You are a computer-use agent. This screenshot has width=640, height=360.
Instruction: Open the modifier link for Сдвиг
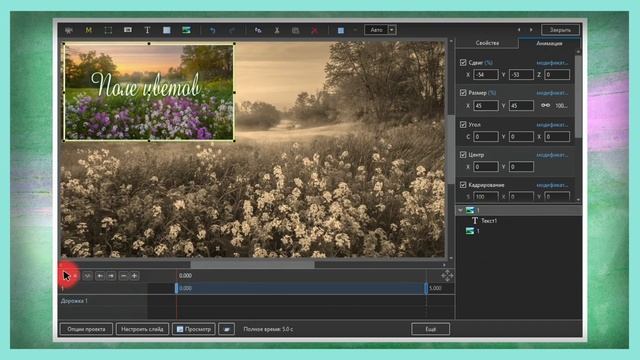(552, 63)
